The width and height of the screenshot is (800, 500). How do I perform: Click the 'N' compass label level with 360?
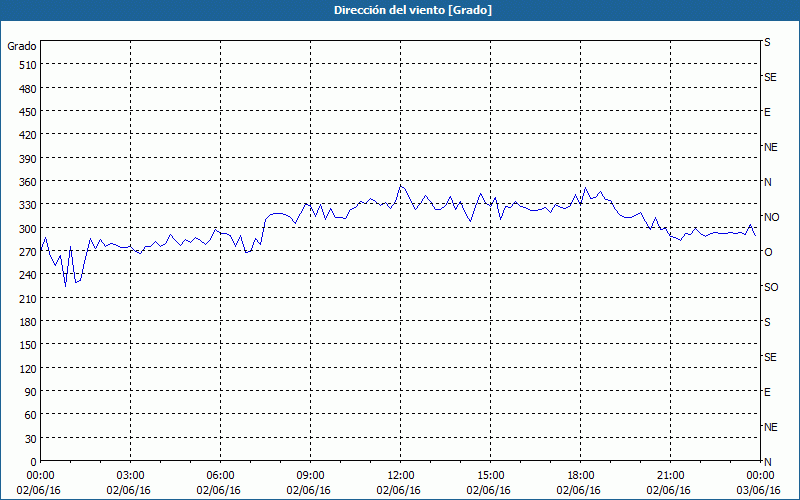767,182
